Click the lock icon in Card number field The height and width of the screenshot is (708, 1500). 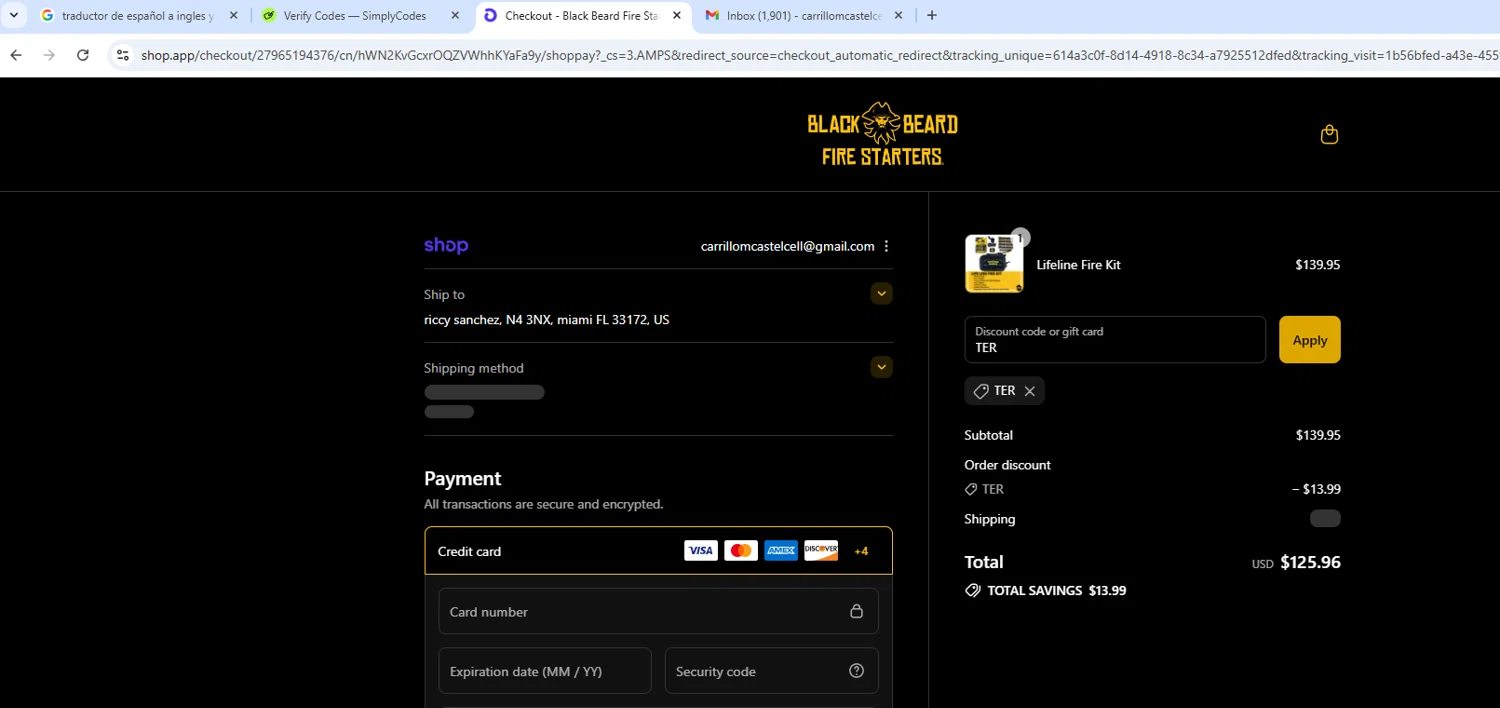[x=856, y=611]
